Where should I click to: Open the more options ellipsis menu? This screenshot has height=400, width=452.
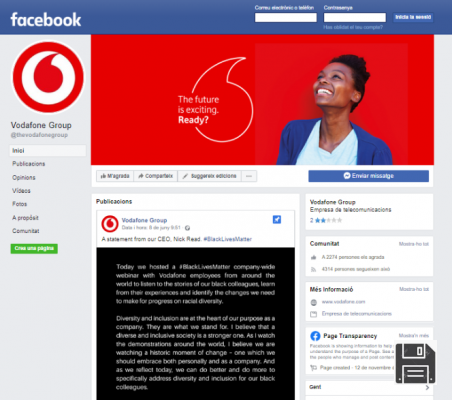(x=249, y=176)
